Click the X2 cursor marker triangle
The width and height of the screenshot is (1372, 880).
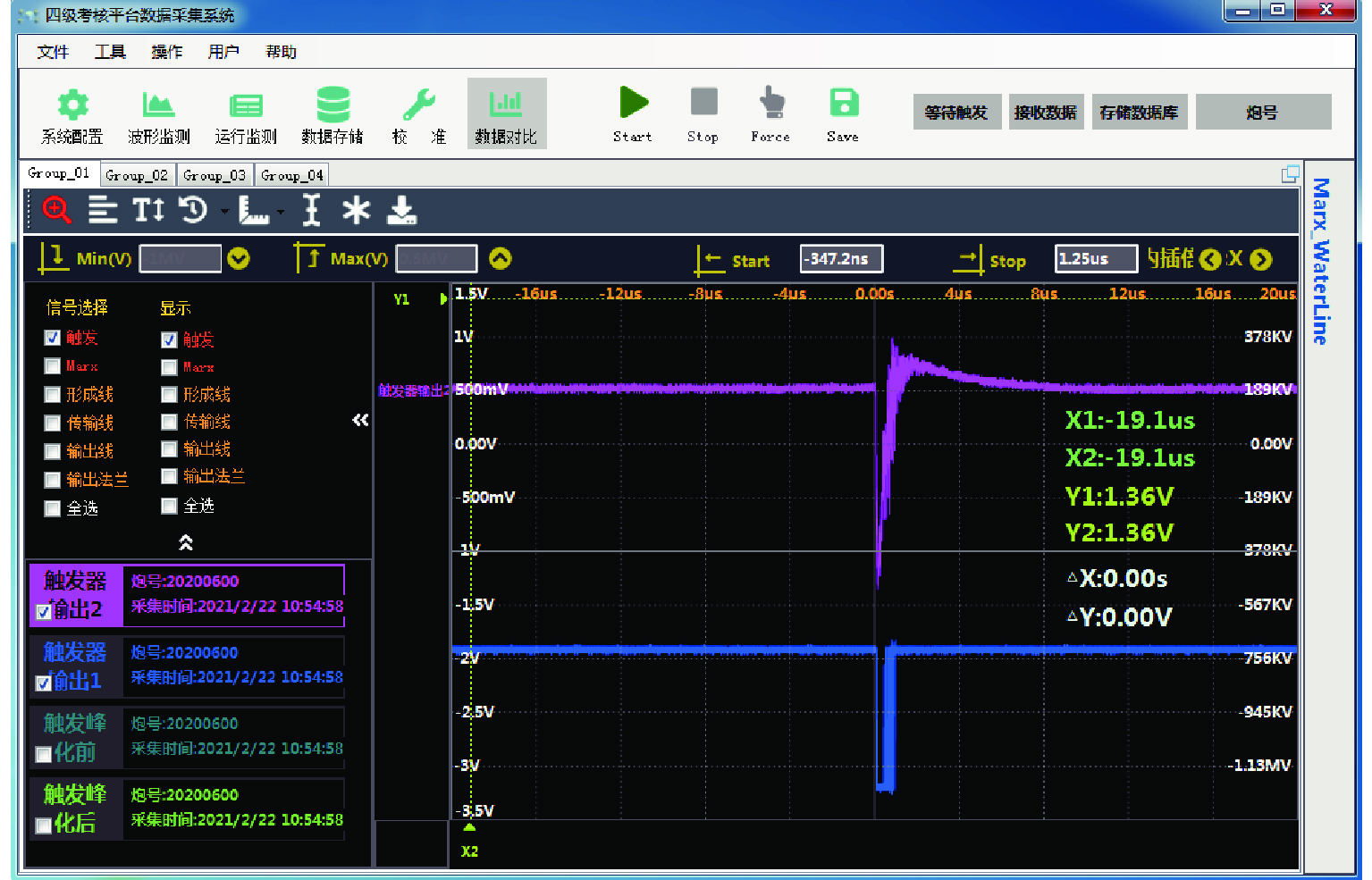(469, 828)
